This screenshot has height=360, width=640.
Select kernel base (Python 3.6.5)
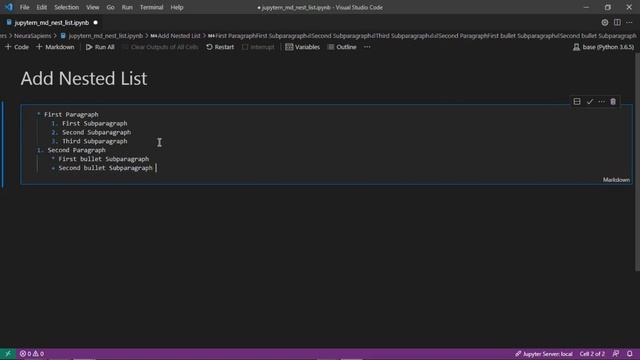click(604, 47)
